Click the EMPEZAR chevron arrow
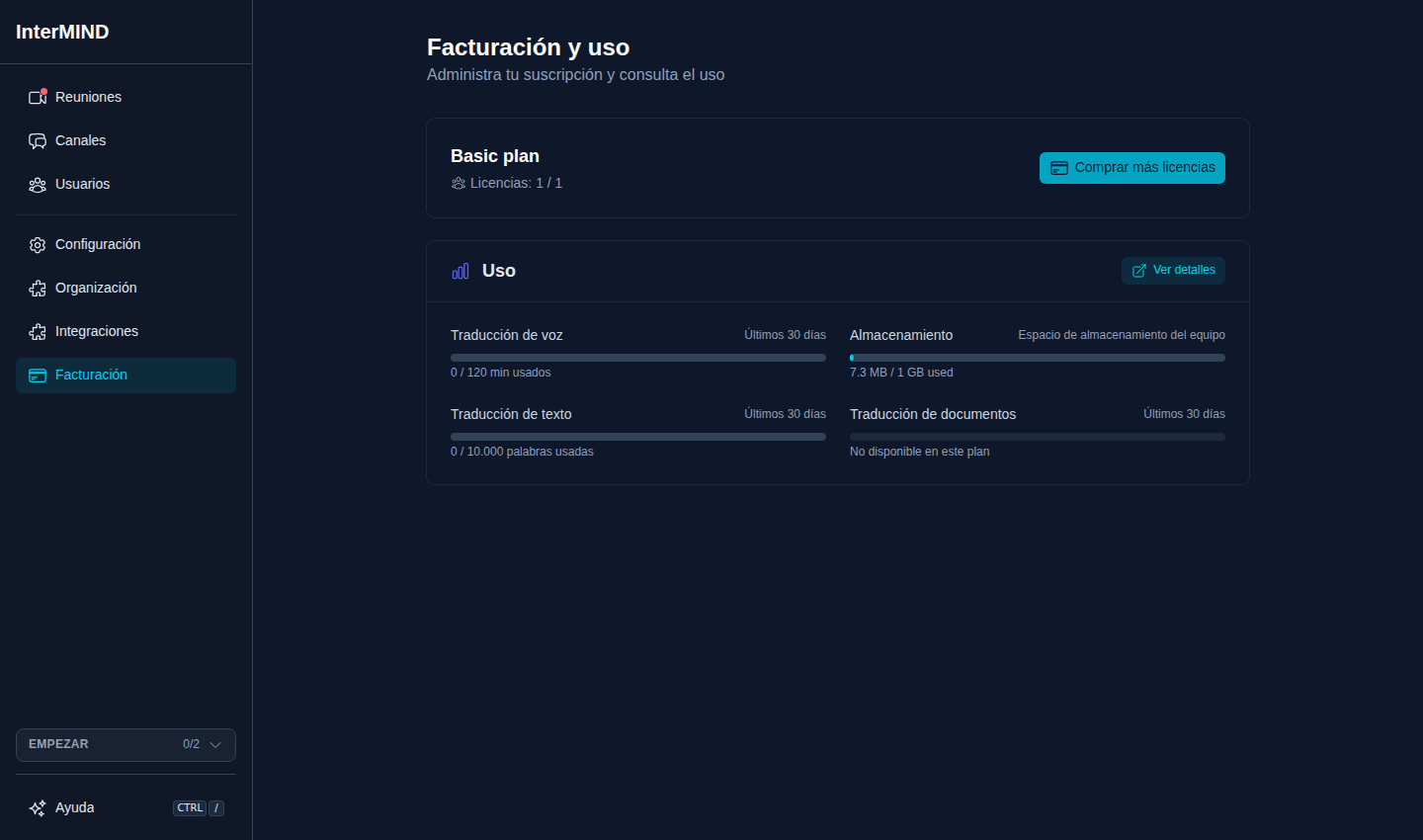This screenshot has height=840, width=1423. pyautogui.click(x=215, y=745)
